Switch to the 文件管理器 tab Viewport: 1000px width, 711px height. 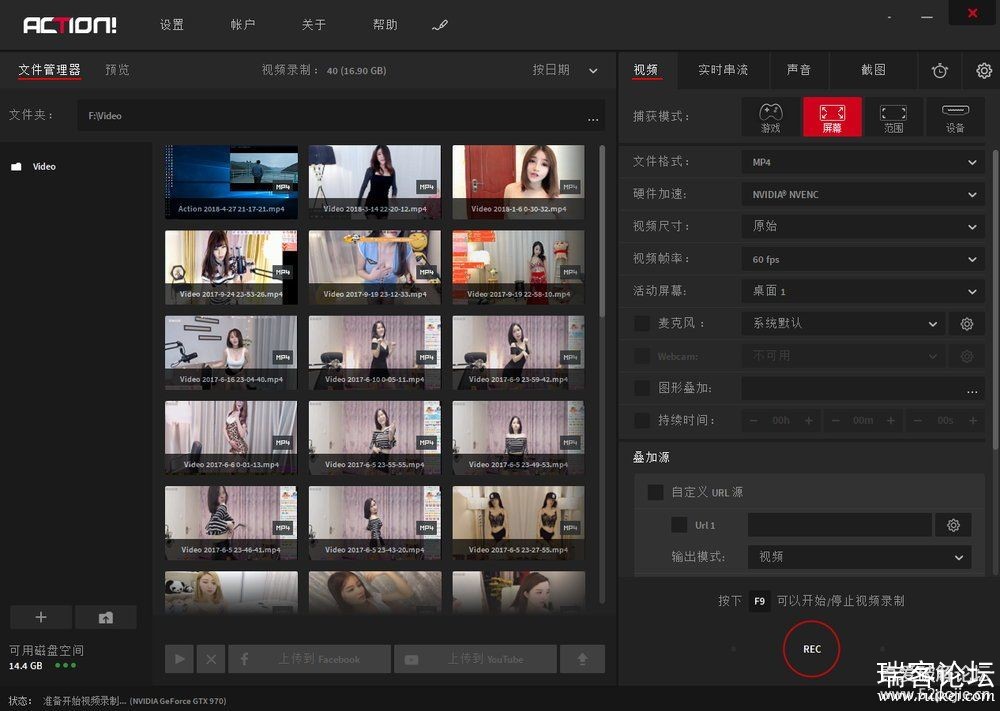tap(49, 70)
